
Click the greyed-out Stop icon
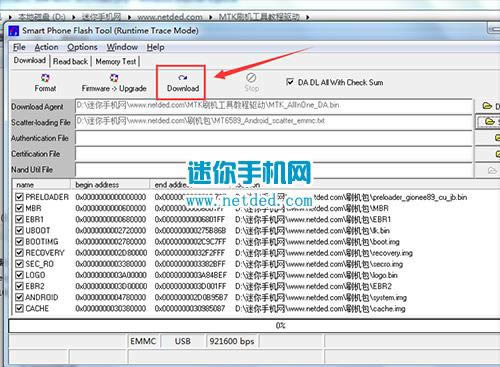point(251,78)
